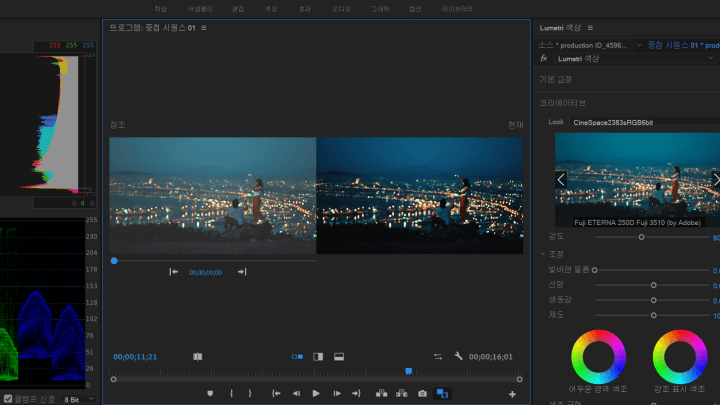Open Lumetri 색상 effect dropdown
Screen dimensions: 720x405
(636, 58)
